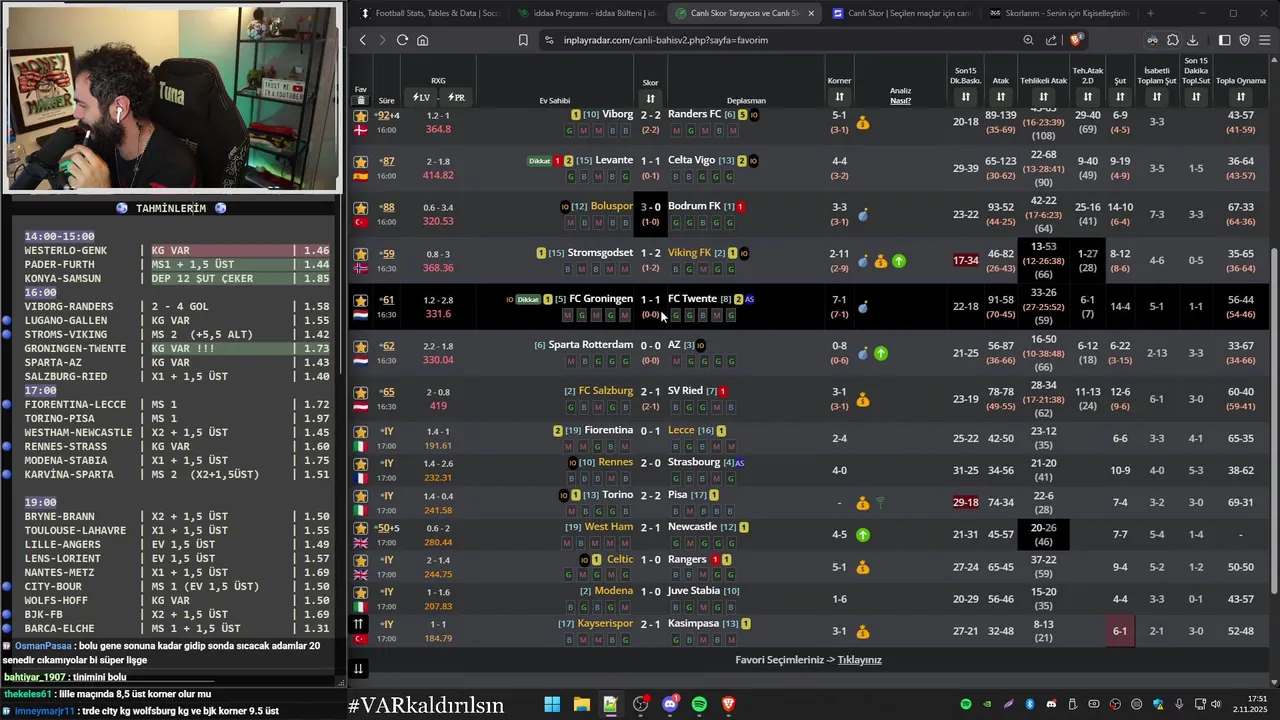Click trash icon under Fav header

[360, 101]
